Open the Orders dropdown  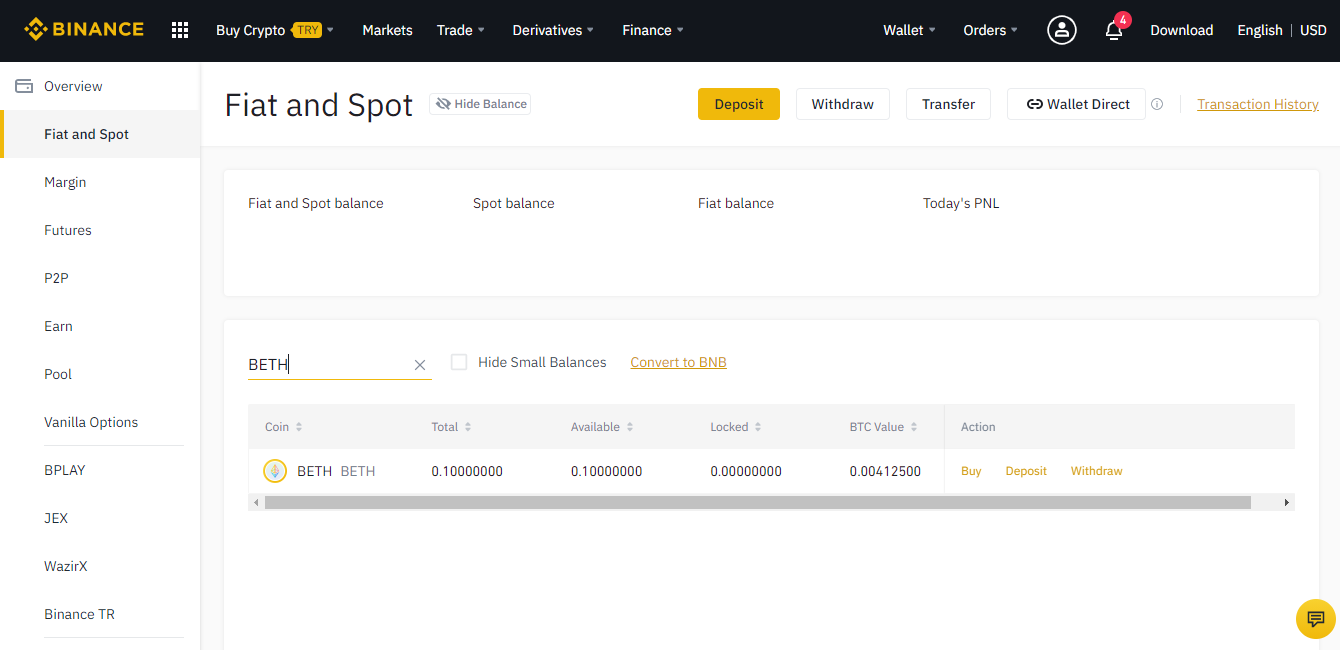(991, 30)
